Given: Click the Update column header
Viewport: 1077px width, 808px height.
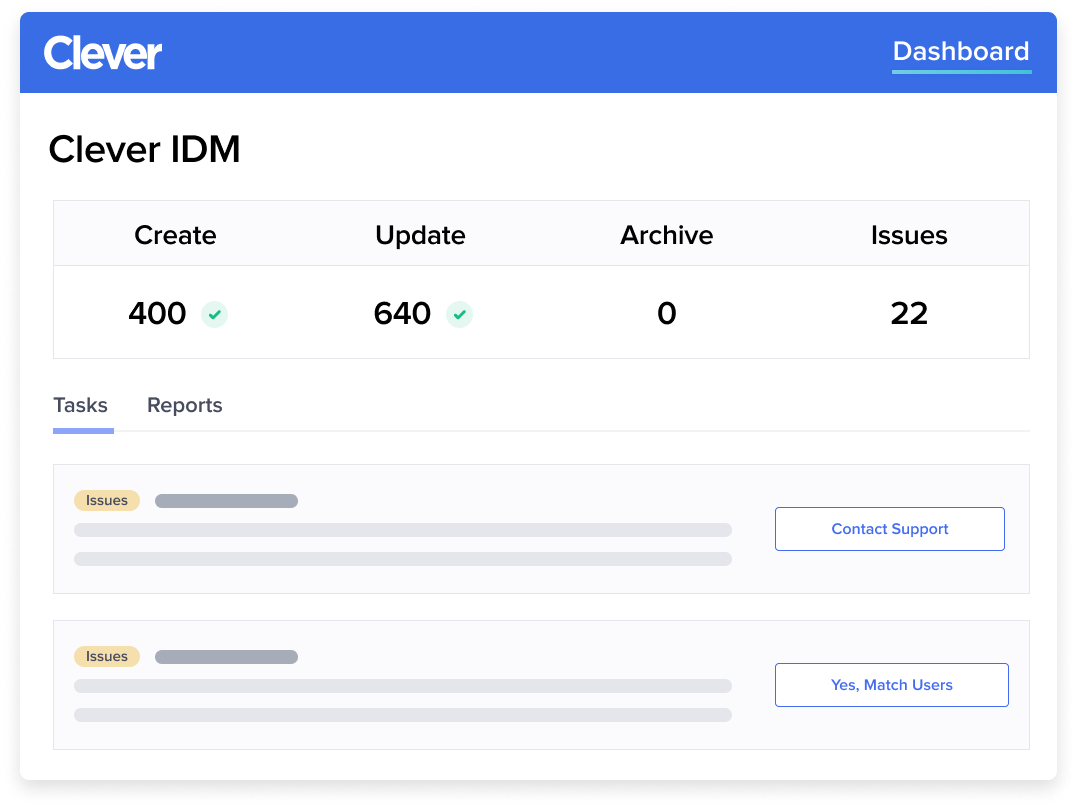Looking at the screenshot, I should 420,235.
